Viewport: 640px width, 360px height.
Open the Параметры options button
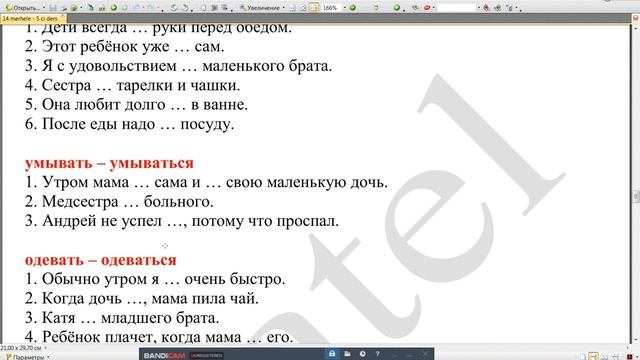28,357
